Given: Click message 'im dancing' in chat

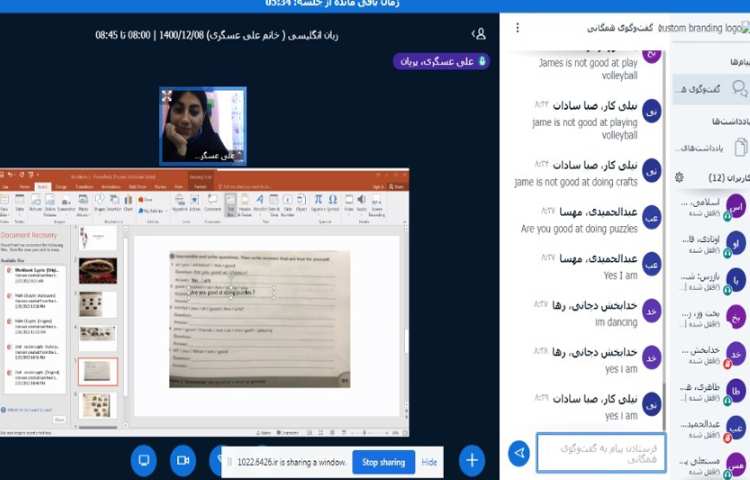Looking at the screenshot, I should pyautogui.click(x=616, y=323).
